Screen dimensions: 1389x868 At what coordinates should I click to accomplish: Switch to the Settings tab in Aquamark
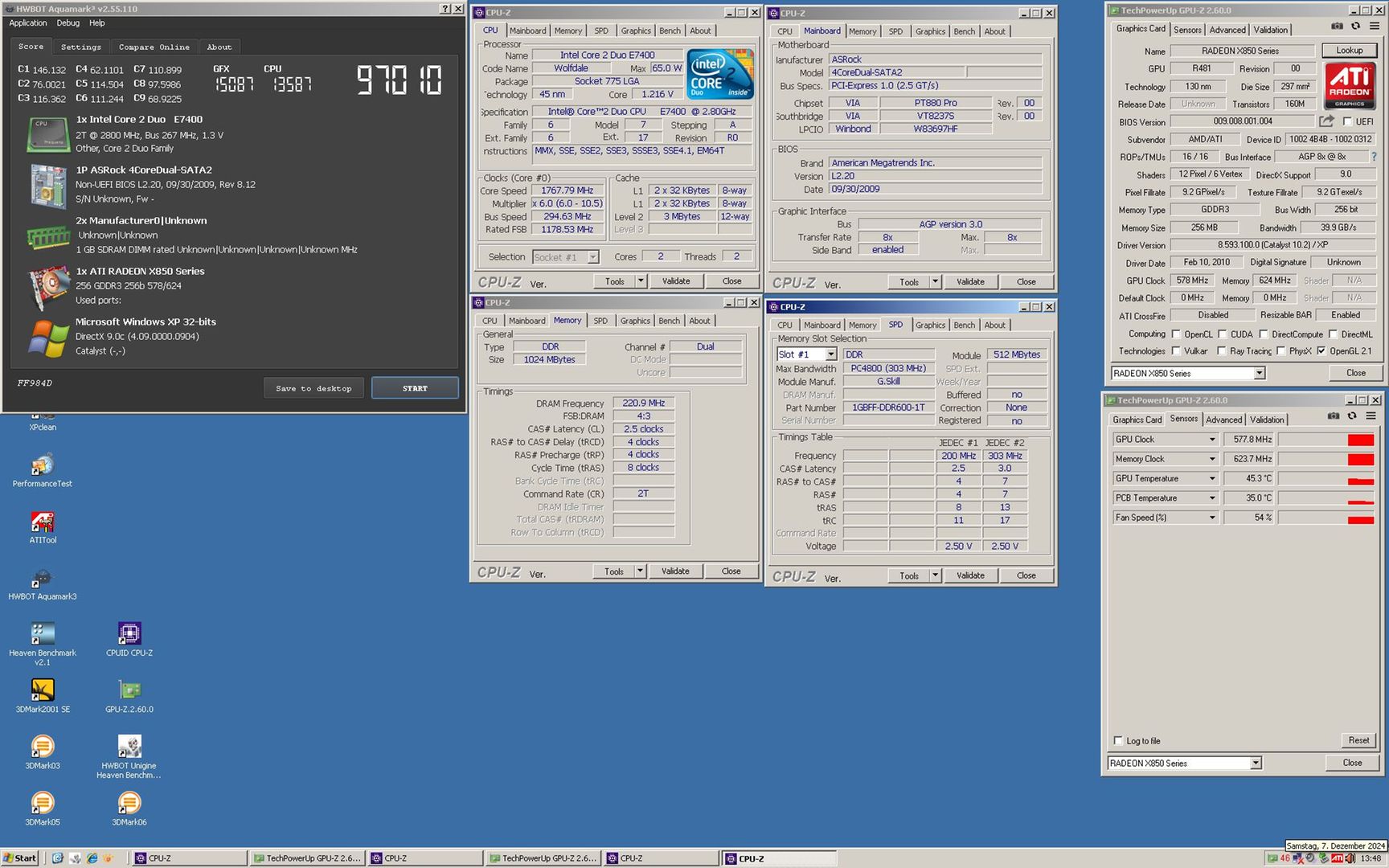pos(81,47)
